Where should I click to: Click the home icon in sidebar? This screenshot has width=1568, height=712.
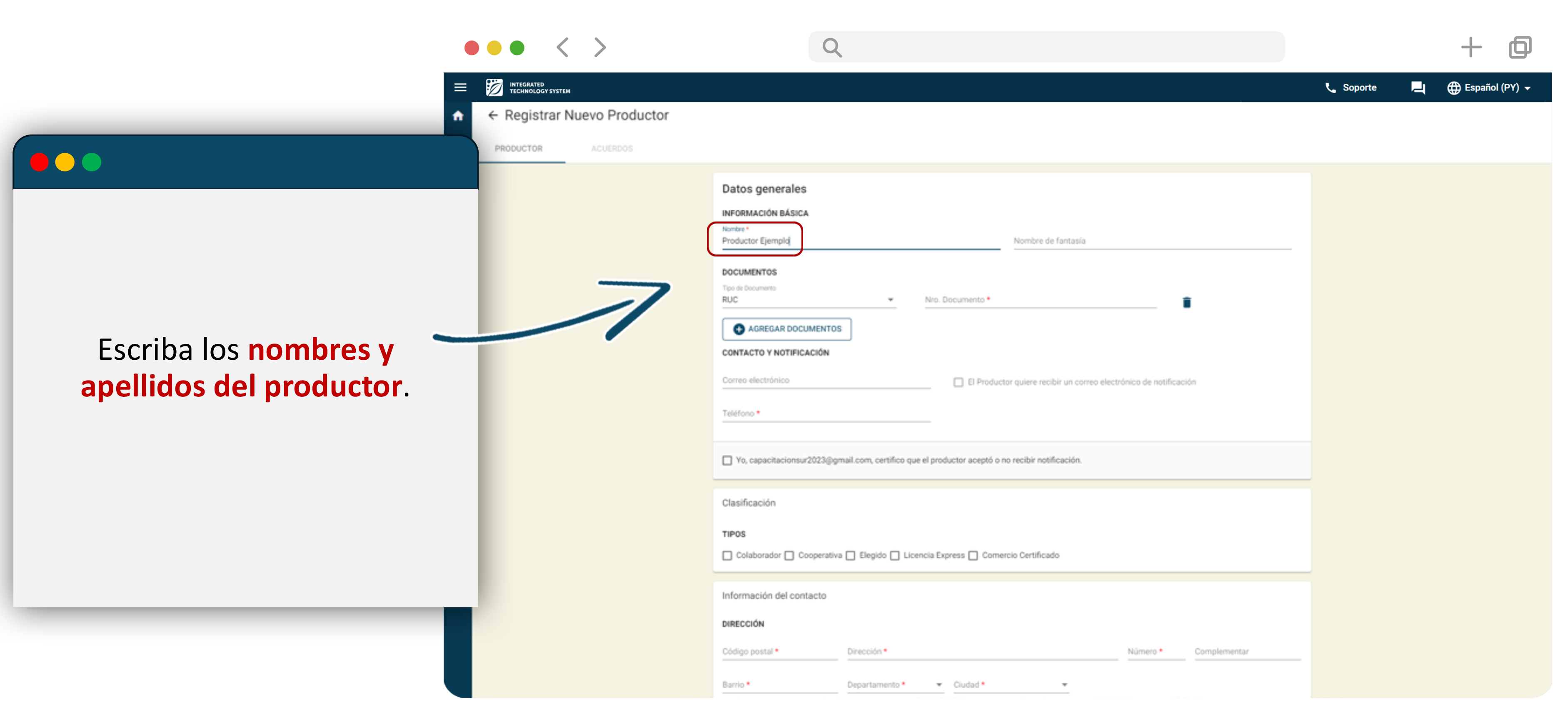click(x=458, y=116)
